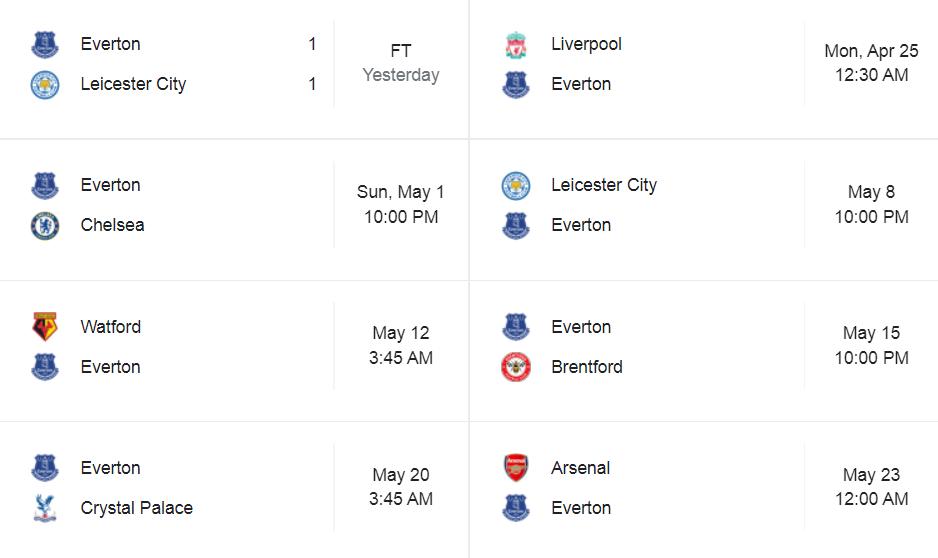
Task: Select the Watford team name
Action: tap(111, 327)
